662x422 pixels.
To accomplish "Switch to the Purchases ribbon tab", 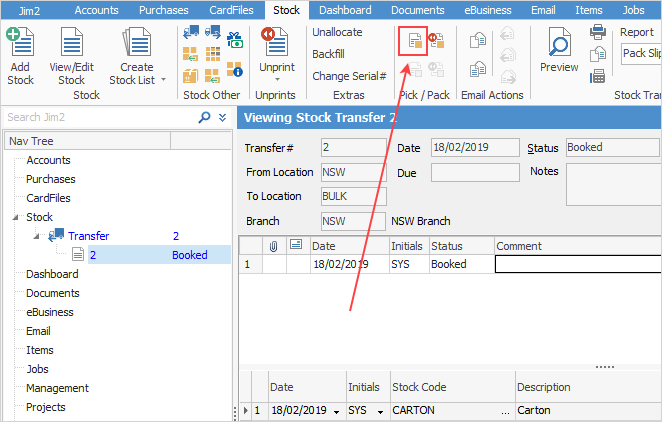I will click(164, 10).
